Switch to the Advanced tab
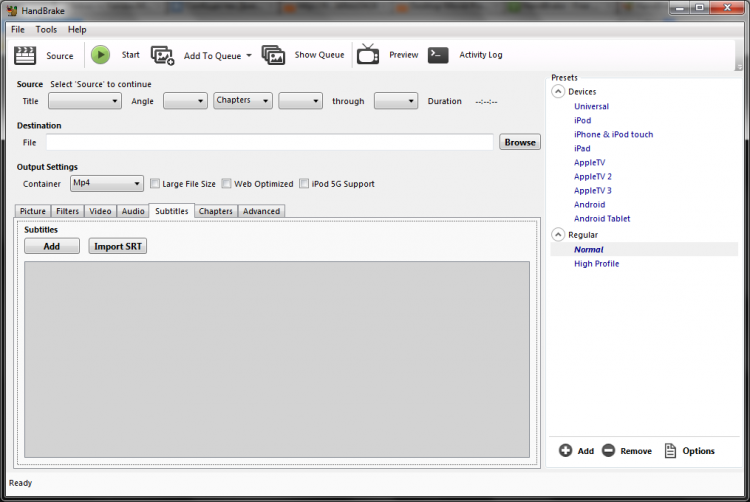 pyautogui.click(x=261, y=211)
